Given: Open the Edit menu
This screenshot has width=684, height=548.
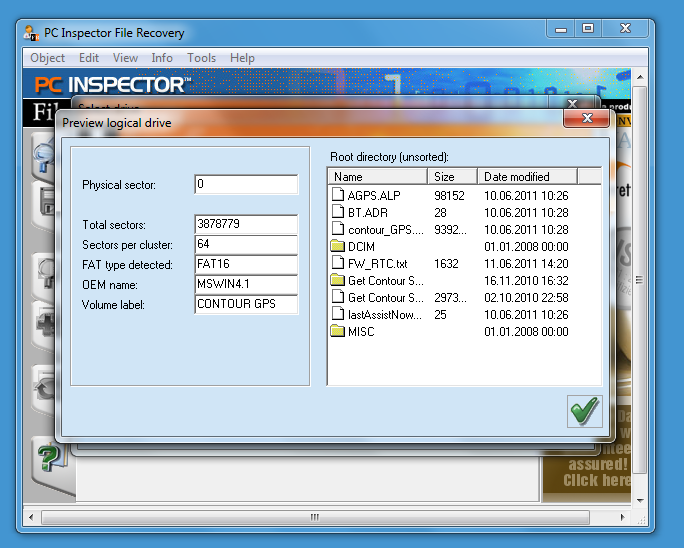Looking at the screenshot, I should 89,58.
